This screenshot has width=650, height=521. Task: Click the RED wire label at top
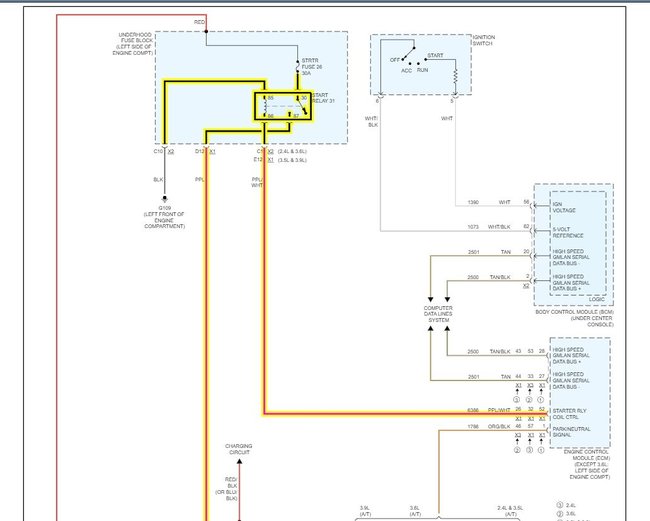[x=200, y=21]
